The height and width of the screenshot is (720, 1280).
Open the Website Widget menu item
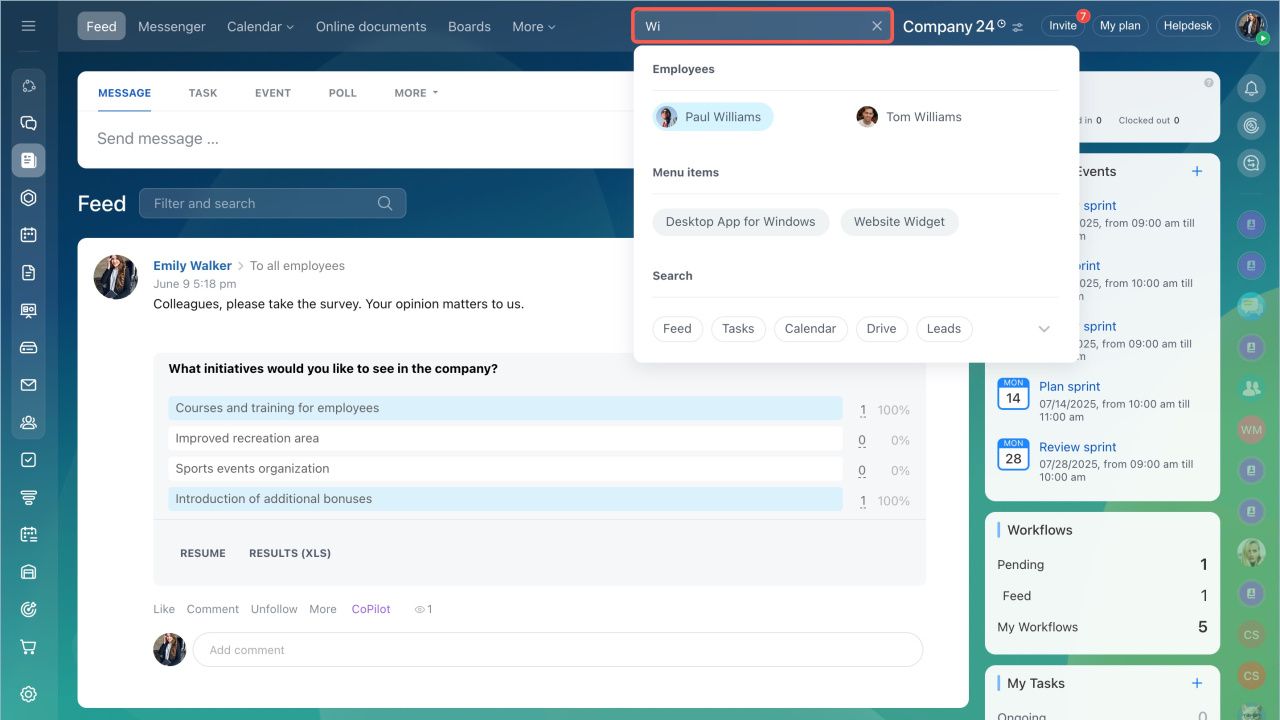(x=899, y=222)
